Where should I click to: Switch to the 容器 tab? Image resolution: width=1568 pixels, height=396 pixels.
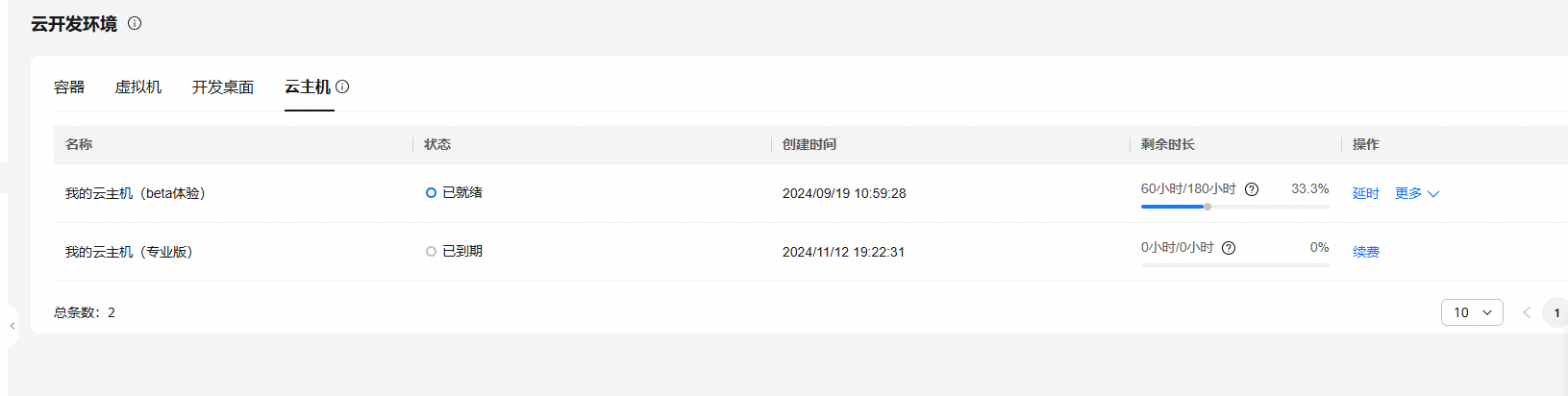(x=69, y=87)
